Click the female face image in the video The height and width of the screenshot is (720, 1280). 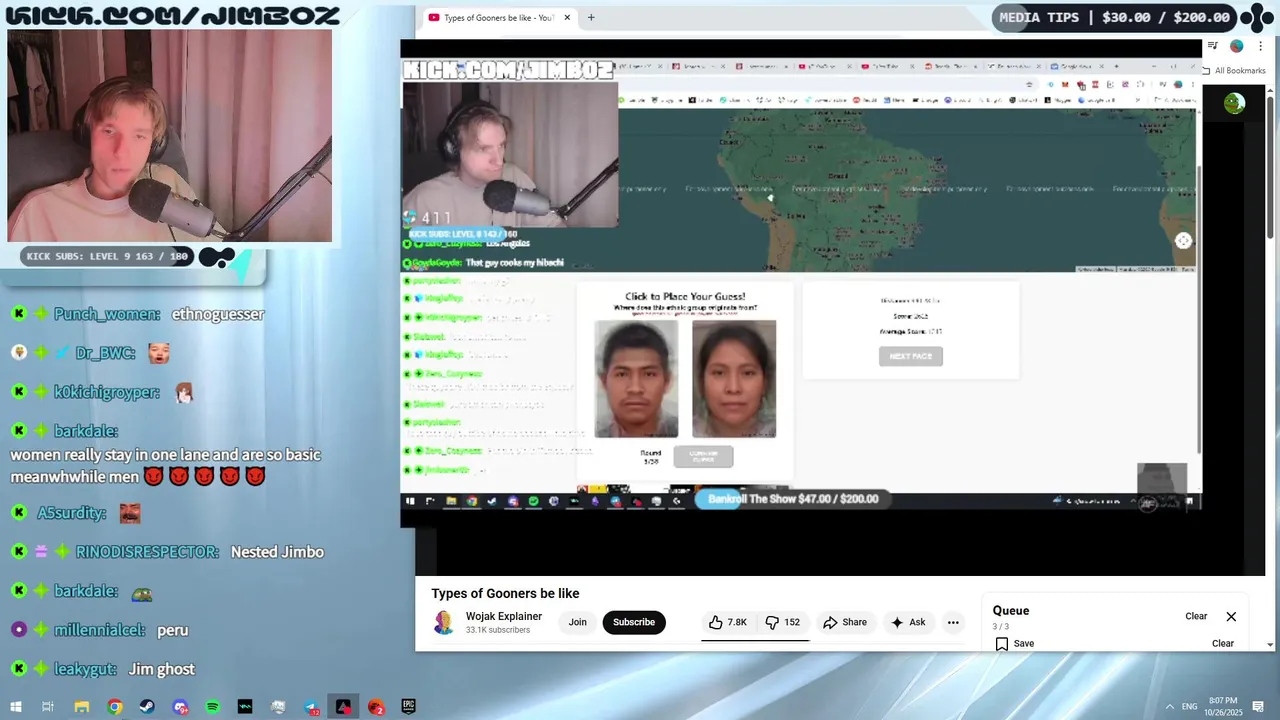734,379
